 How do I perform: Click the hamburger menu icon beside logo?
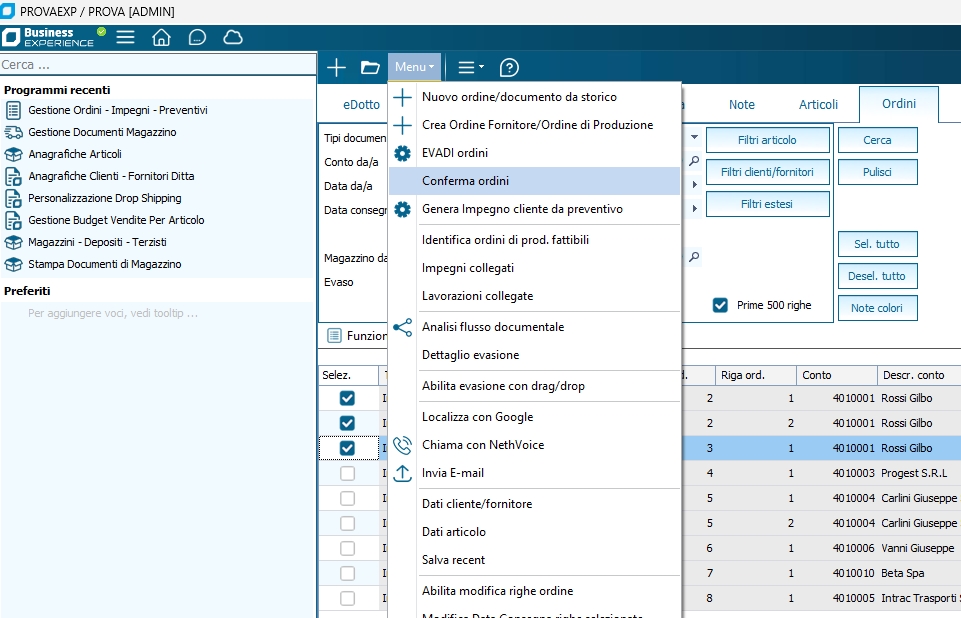125,38
